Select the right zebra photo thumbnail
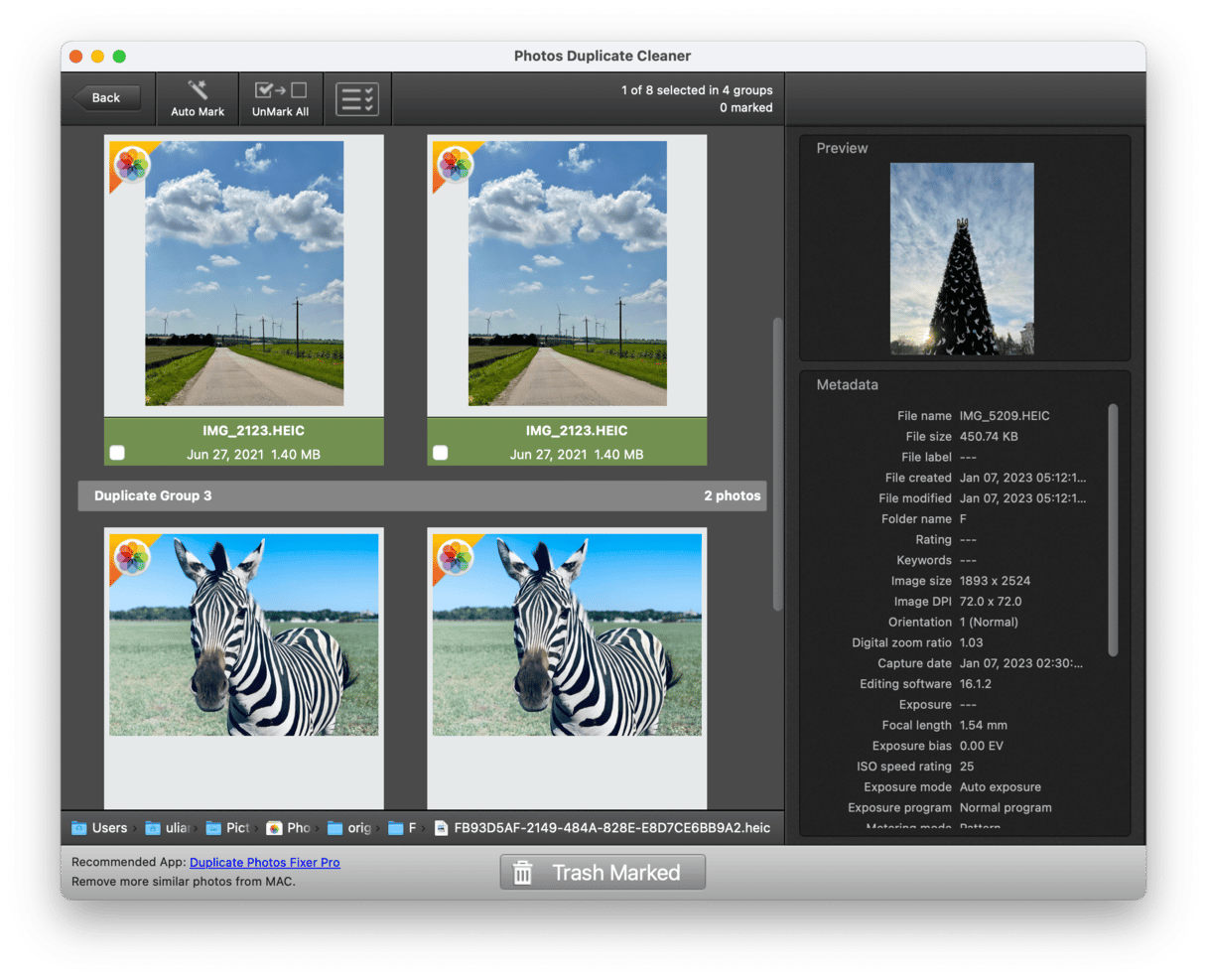This screenshot has height=980, width=1207. pos(568,634)
